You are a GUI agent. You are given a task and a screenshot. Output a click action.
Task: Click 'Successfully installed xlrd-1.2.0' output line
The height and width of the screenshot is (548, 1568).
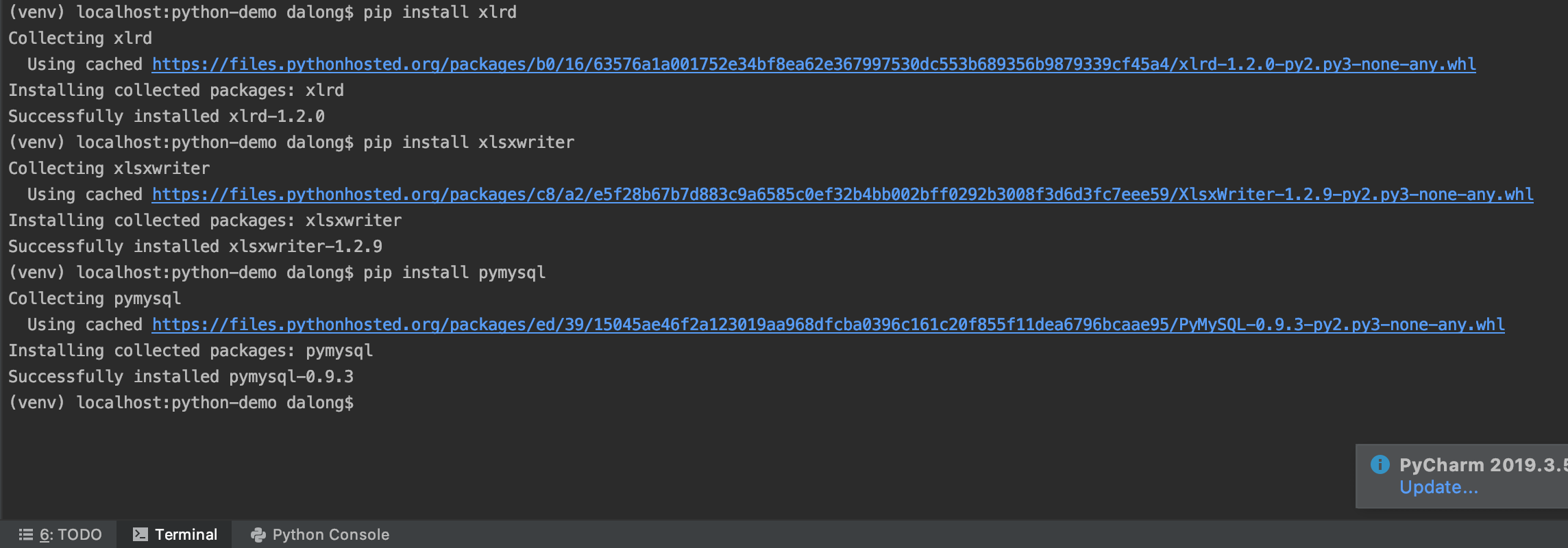point(167,116)
